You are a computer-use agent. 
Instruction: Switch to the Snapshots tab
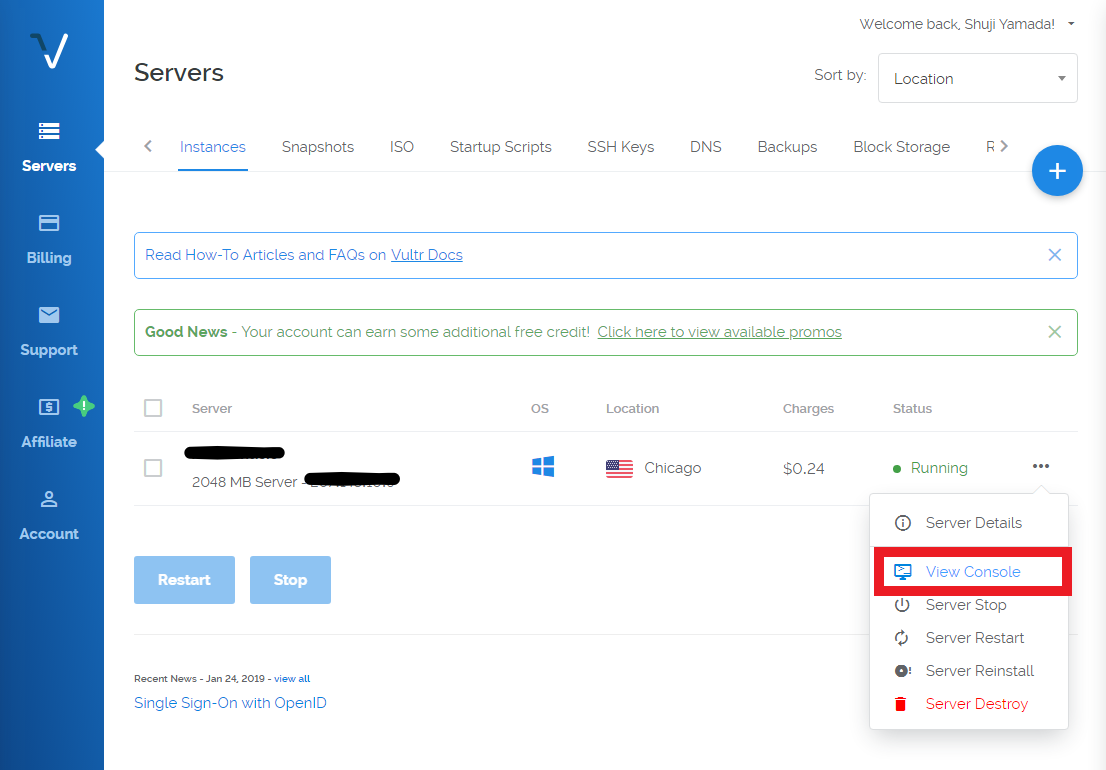(x=317, y=146)
